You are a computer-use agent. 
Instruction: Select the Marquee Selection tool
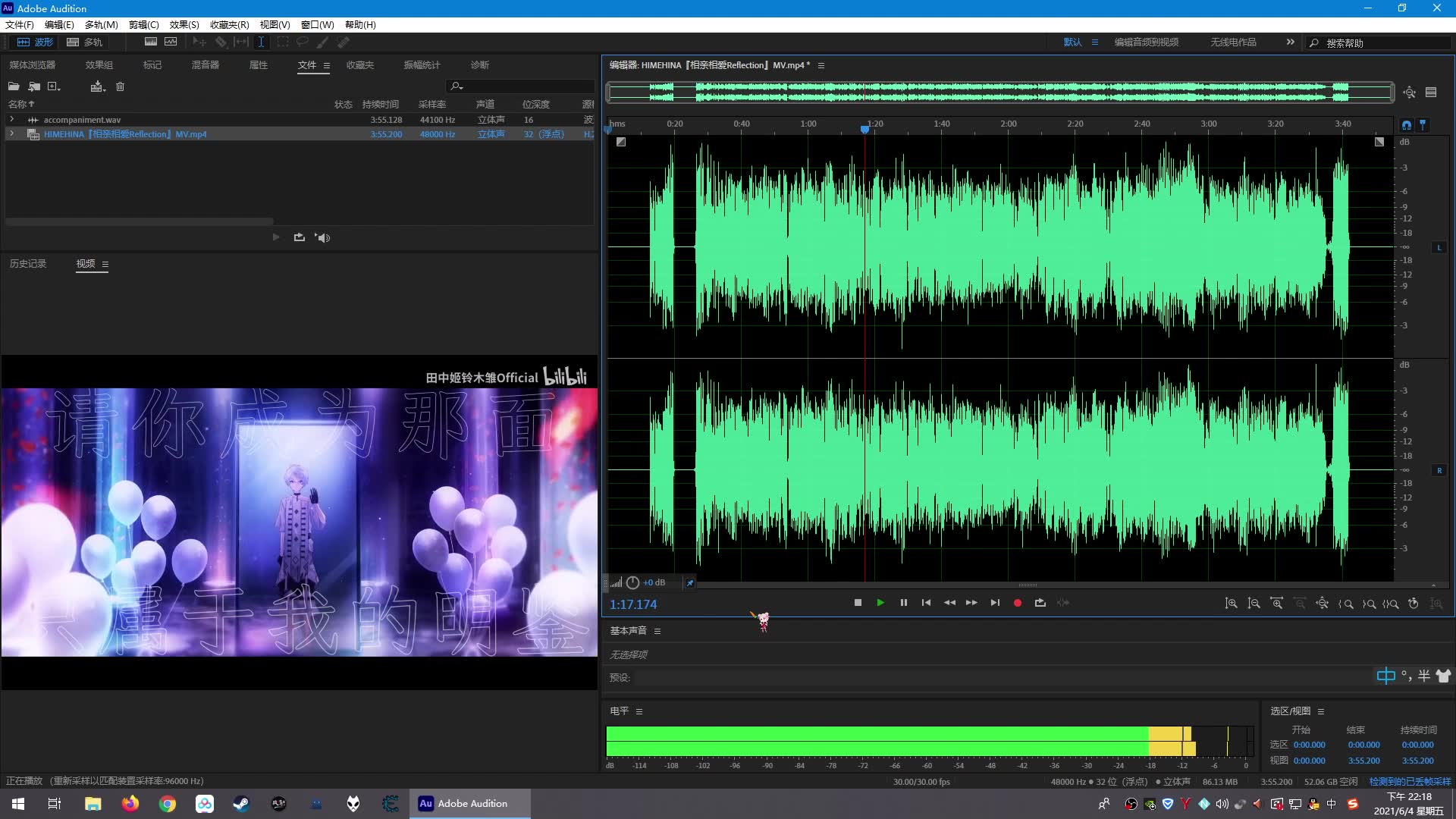[x=283, y=42]
